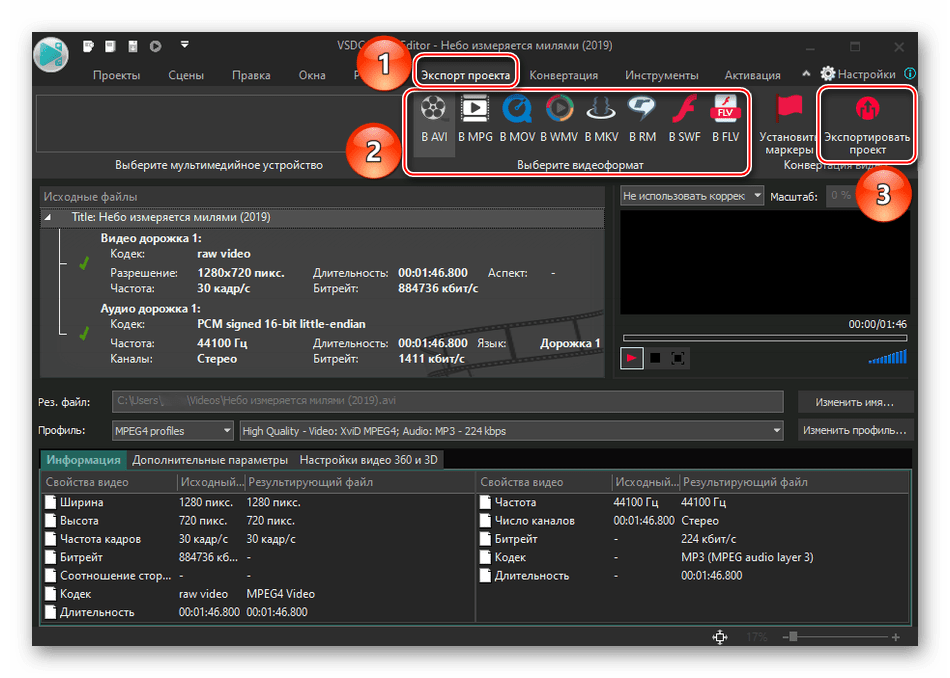The width and height of the screenshot is (950, 678).
Task: Choose the FLV format icon
Action: pyautogui.click(x=725, y=120)
